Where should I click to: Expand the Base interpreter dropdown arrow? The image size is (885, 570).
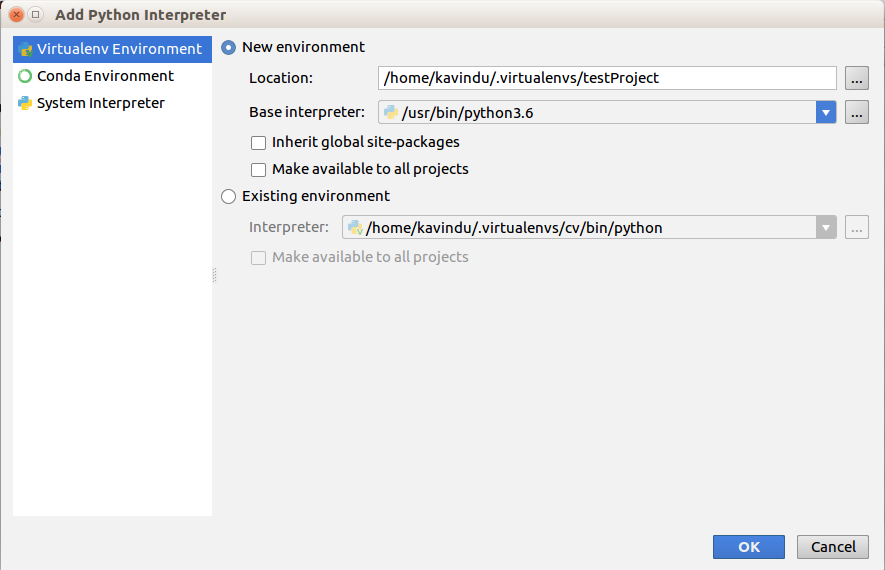tap(826, 113)
